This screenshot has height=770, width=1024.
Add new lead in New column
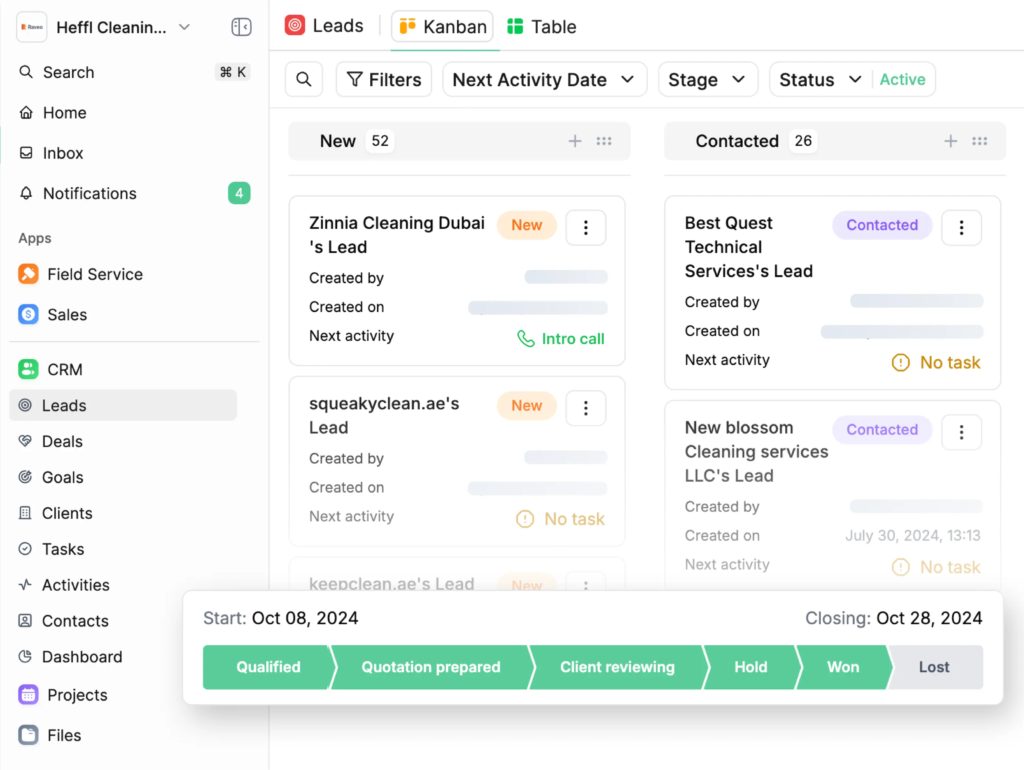(575, 141)
